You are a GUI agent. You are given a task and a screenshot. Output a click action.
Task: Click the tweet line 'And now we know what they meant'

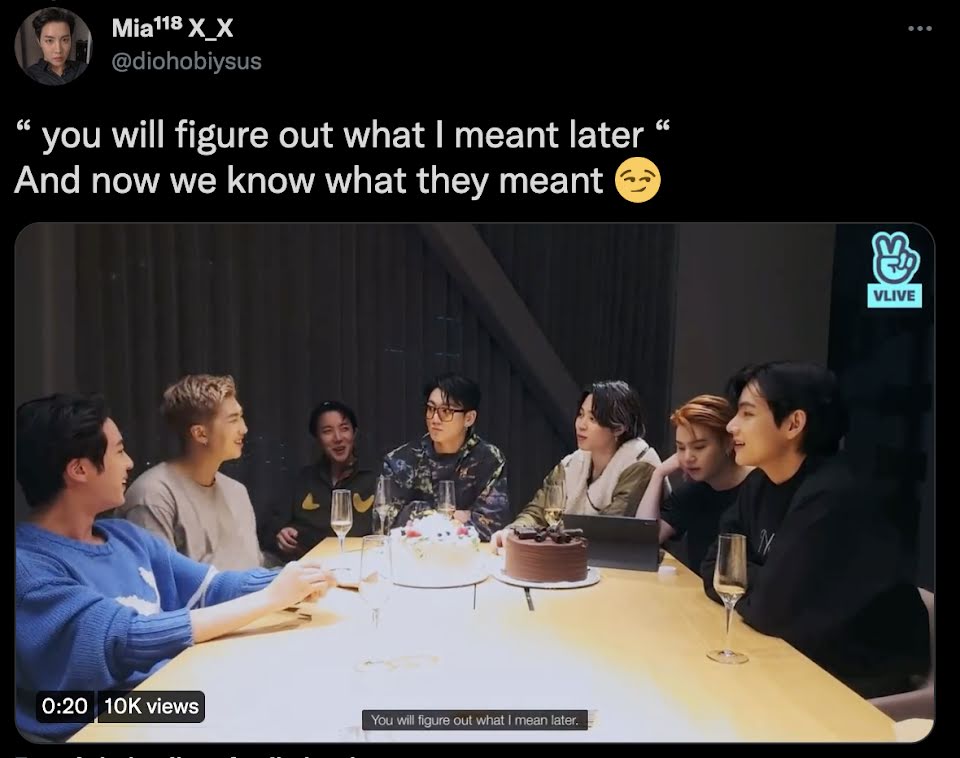click(x=309, y=181)
